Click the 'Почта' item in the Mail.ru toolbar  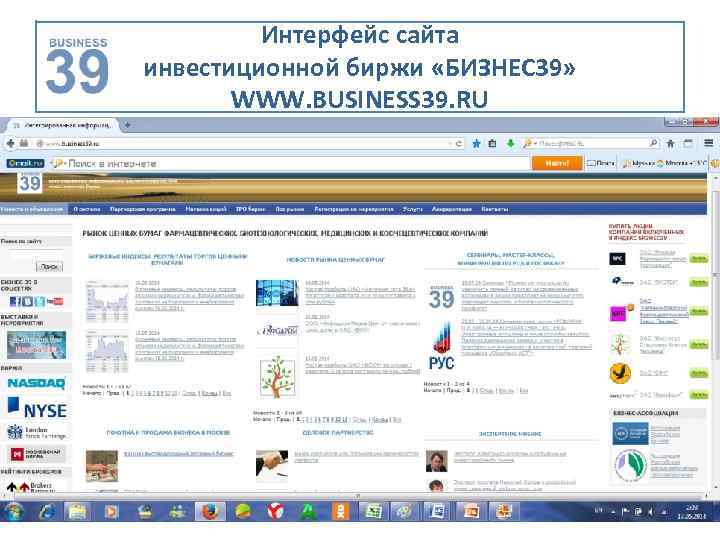pos(601,163)
